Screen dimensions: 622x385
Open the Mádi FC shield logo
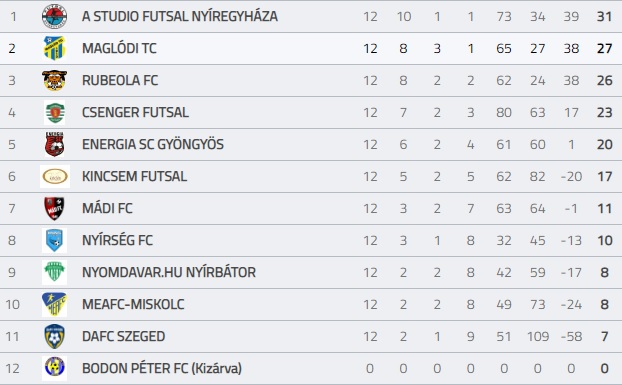(x=54, y=209)
